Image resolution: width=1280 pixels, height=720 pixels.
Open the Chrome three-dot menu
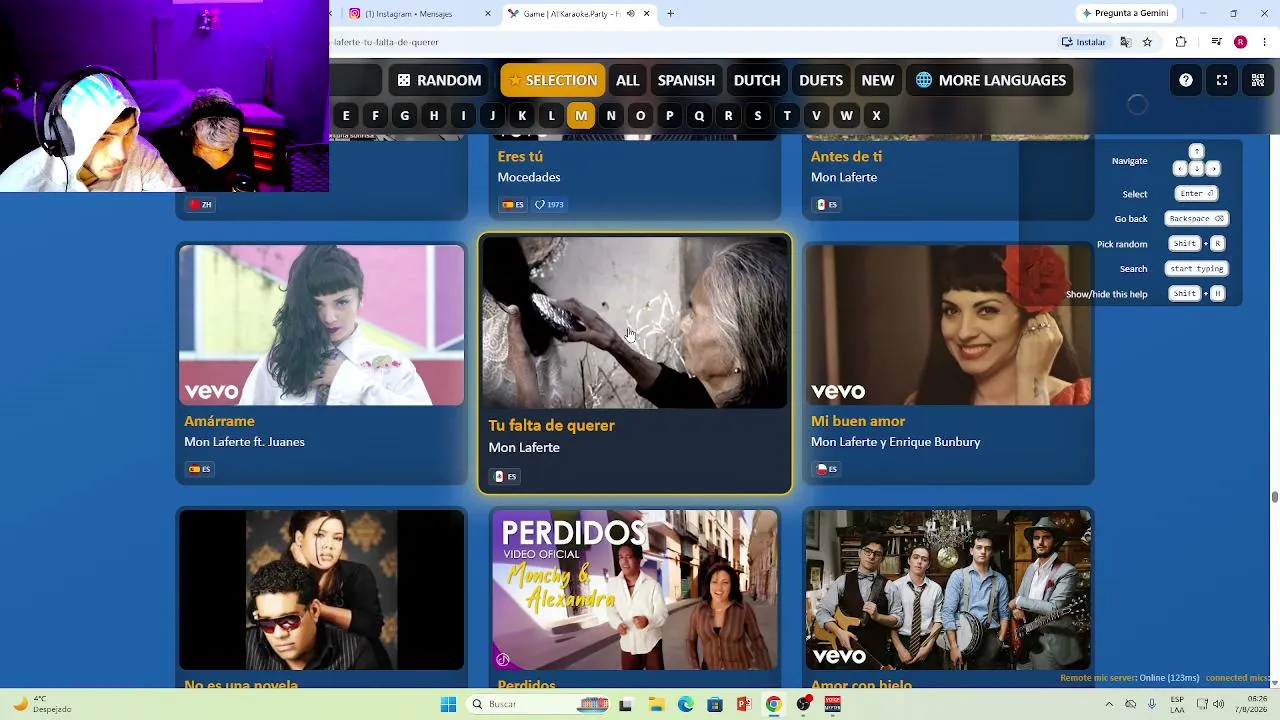(x=1265, y=42)
